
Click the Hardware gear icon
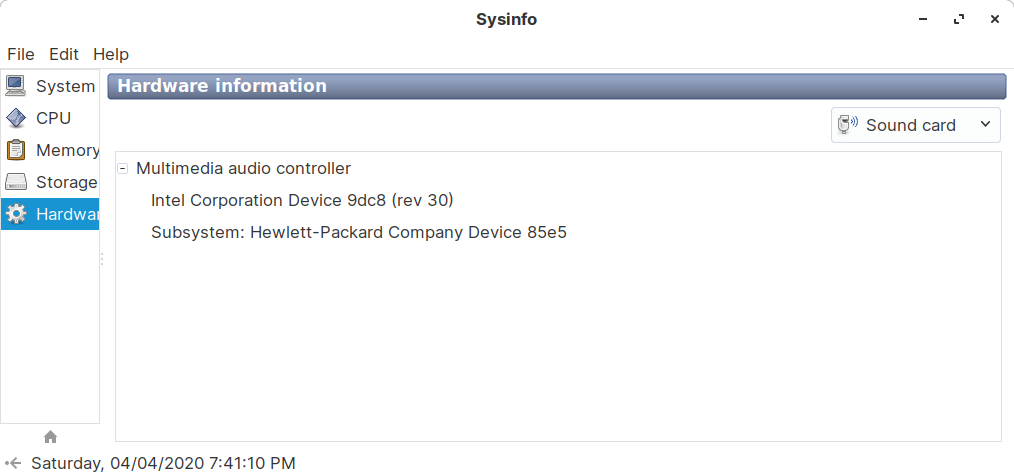tap(16, 214)
